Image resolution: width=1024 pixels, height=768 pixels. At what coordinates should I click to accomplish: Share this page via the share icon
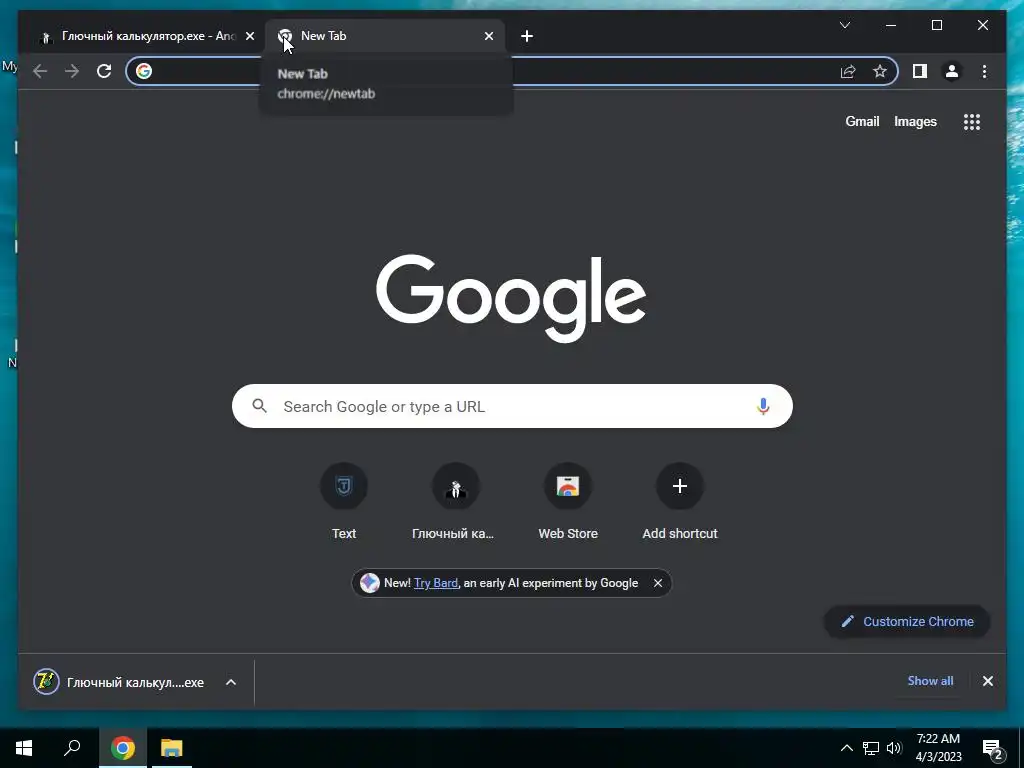tap(848, 71)
